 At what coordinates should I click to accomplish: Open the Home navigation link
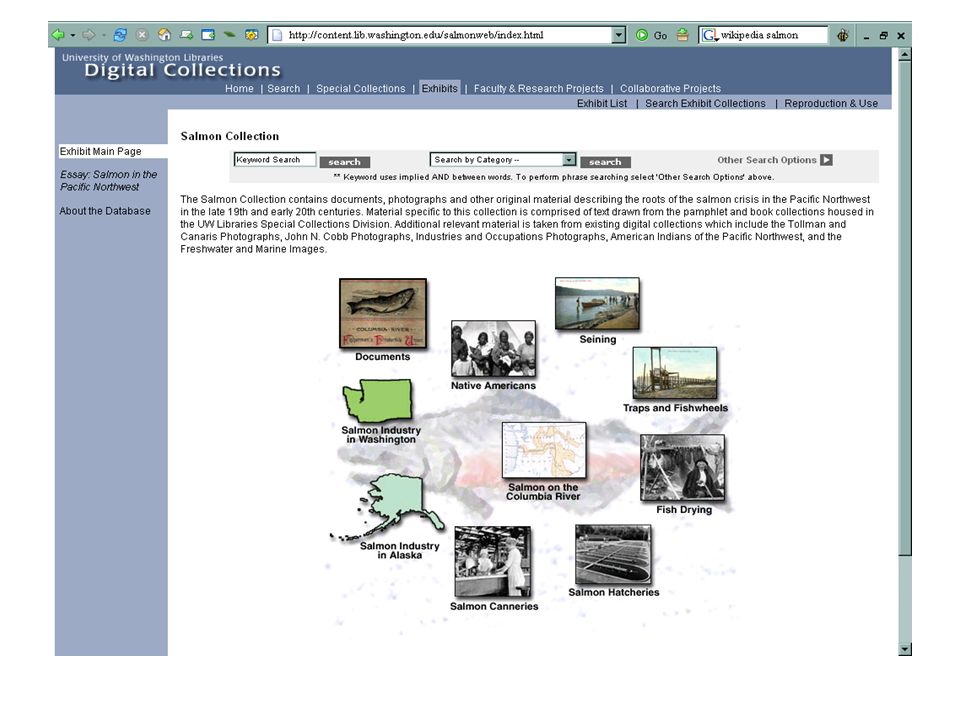[239, 88]
